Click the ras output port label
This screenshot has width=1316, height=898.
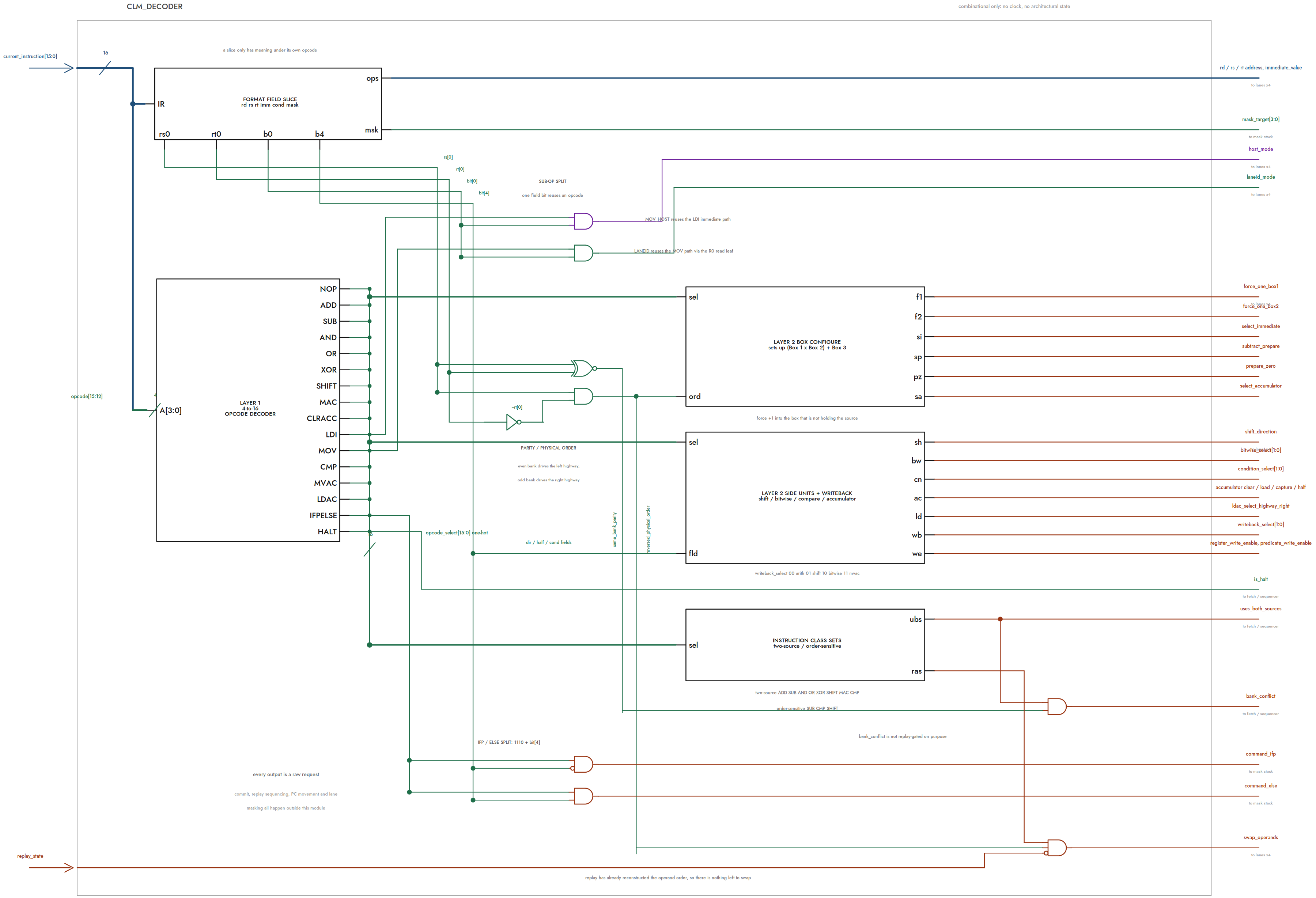[916, 671]
